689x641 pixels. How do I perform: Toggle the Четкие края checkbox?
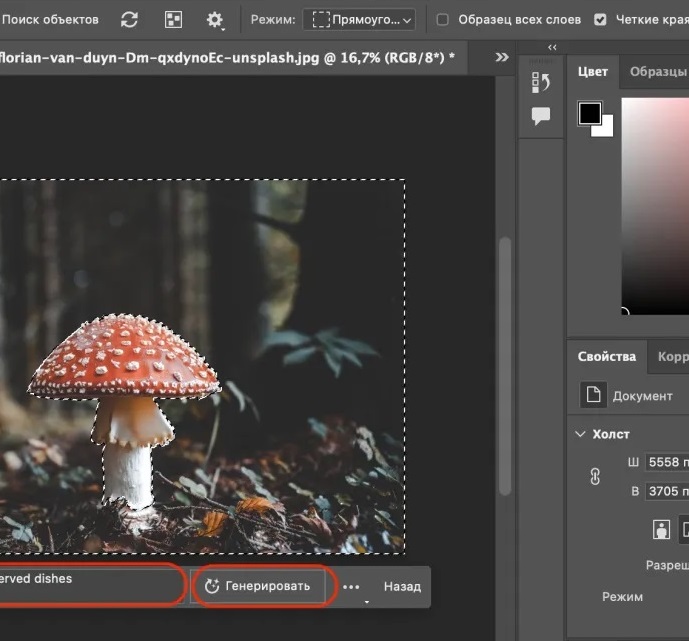pyautogui.click(x=600, y=20)
